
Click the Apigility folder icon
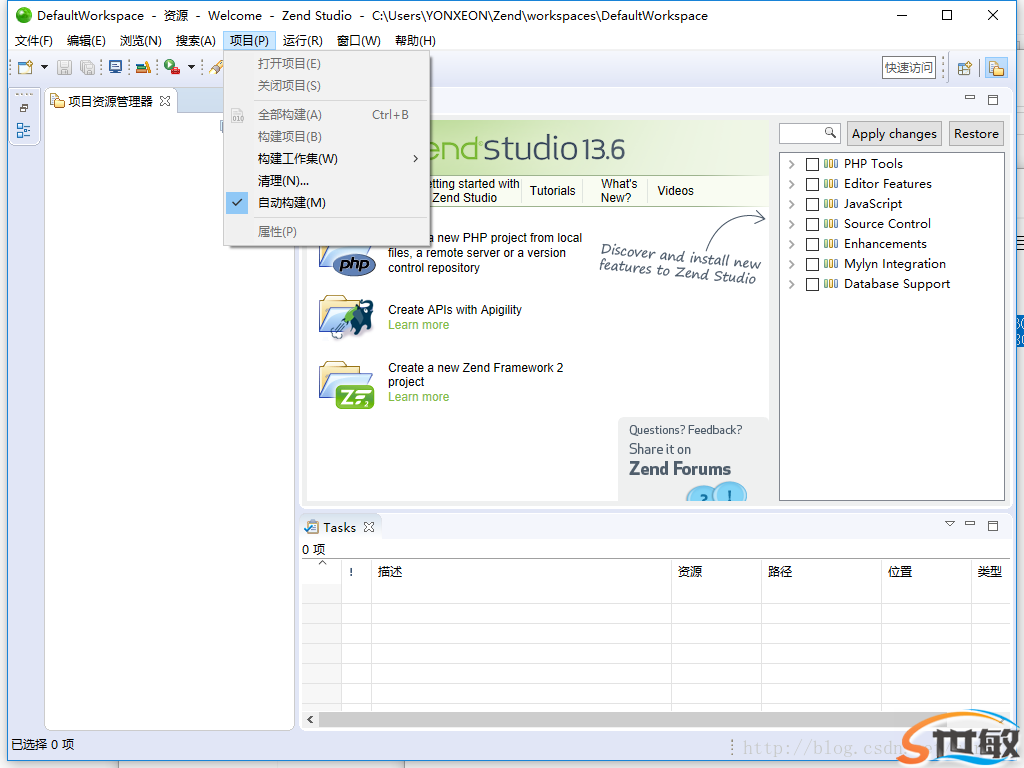click(346, 317)
